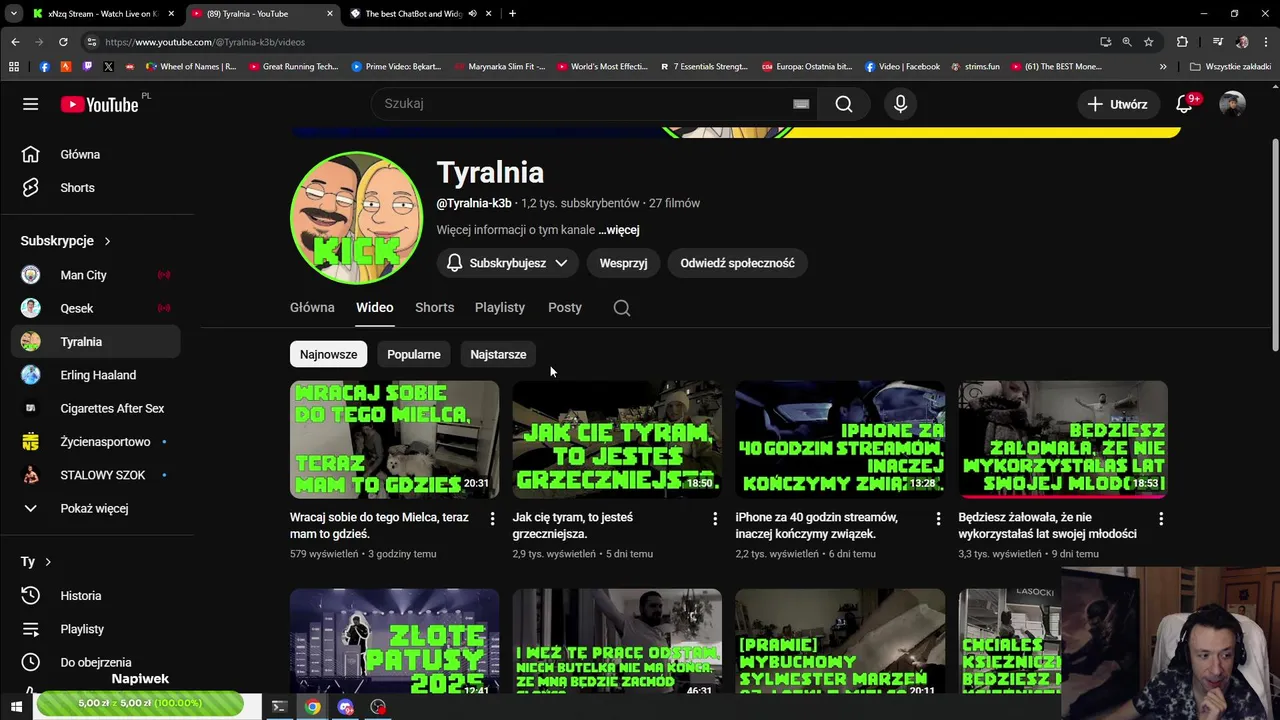This screenshot has height=720, width=1280.
Task: Switch to the Posty tab
Action: (x=565, y=308)
